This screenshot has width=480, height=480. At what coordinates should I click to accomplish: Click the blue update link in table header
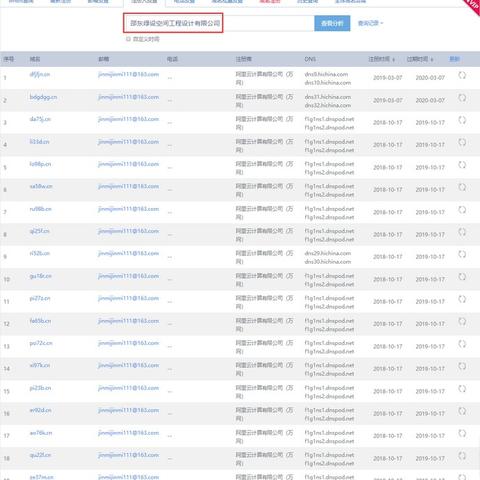point(454,59)
